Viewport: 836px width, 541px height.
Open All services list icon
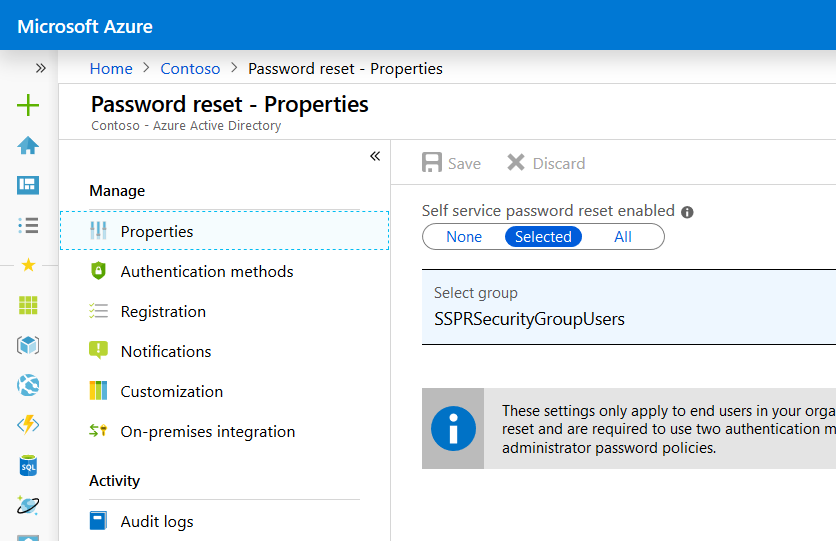point(28,225)
